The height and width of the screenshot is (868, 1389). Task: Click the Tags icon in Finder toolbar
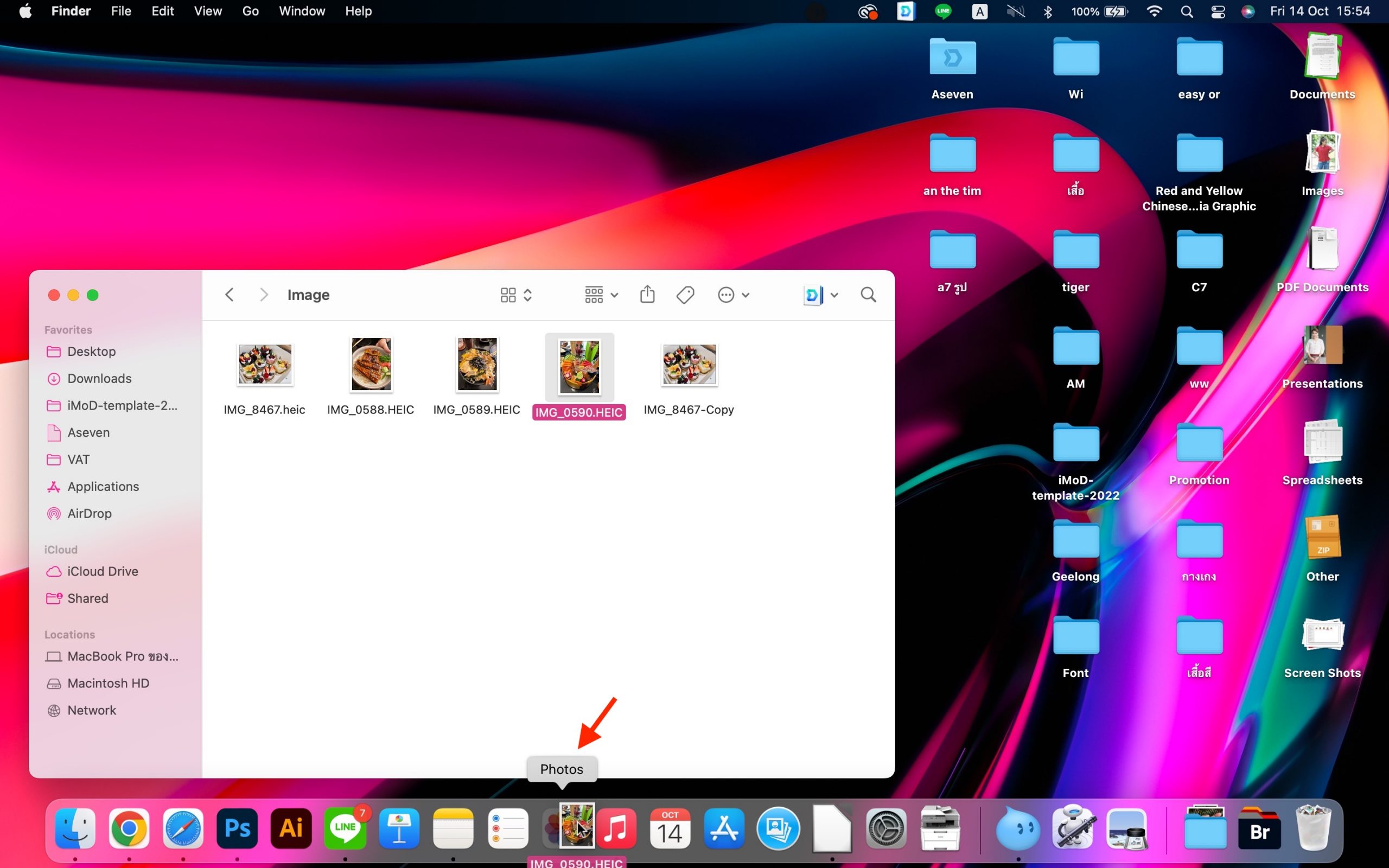(x=685, y=295)
